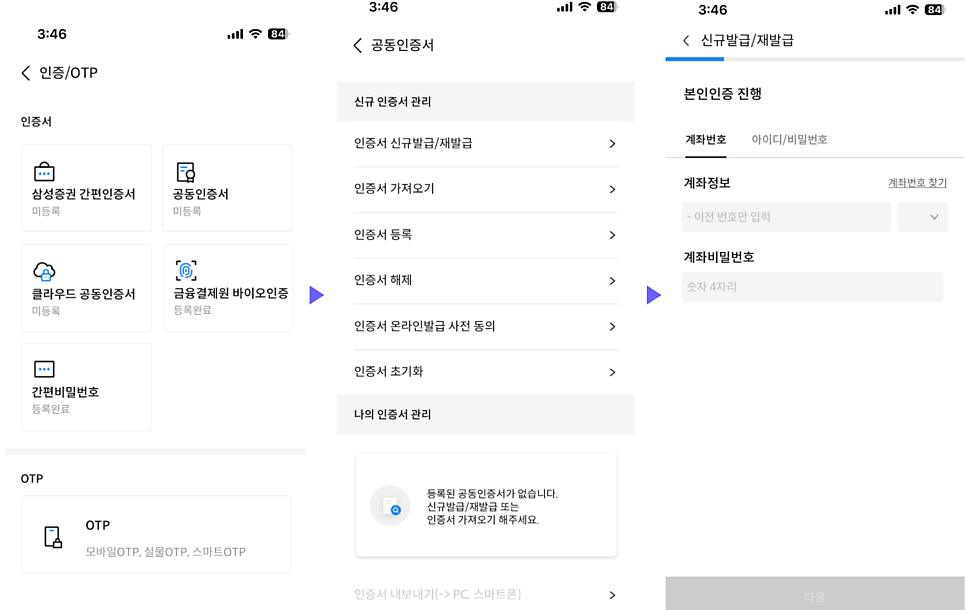This screenshot has width=966, height=610.
Task: Tap the grey 다음 button
Action: [x=815, y=595]
